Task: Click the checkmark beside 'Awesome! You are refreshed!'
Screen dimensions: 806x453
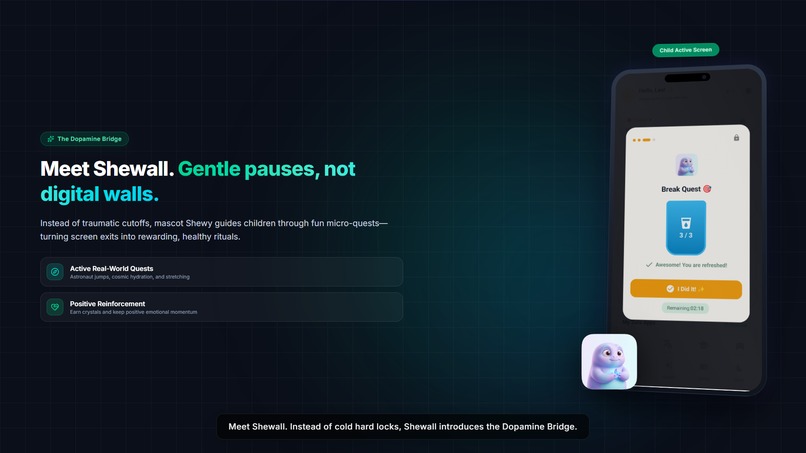Action: (x=649, y=265)
